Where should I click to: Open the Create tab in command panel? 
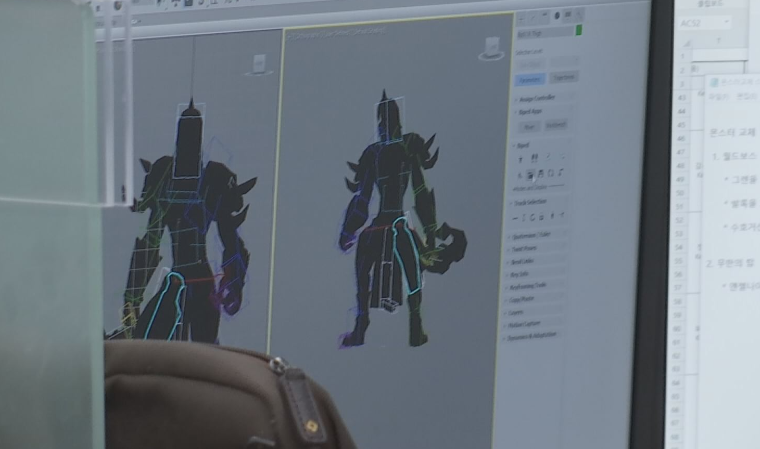coord(522,18)
